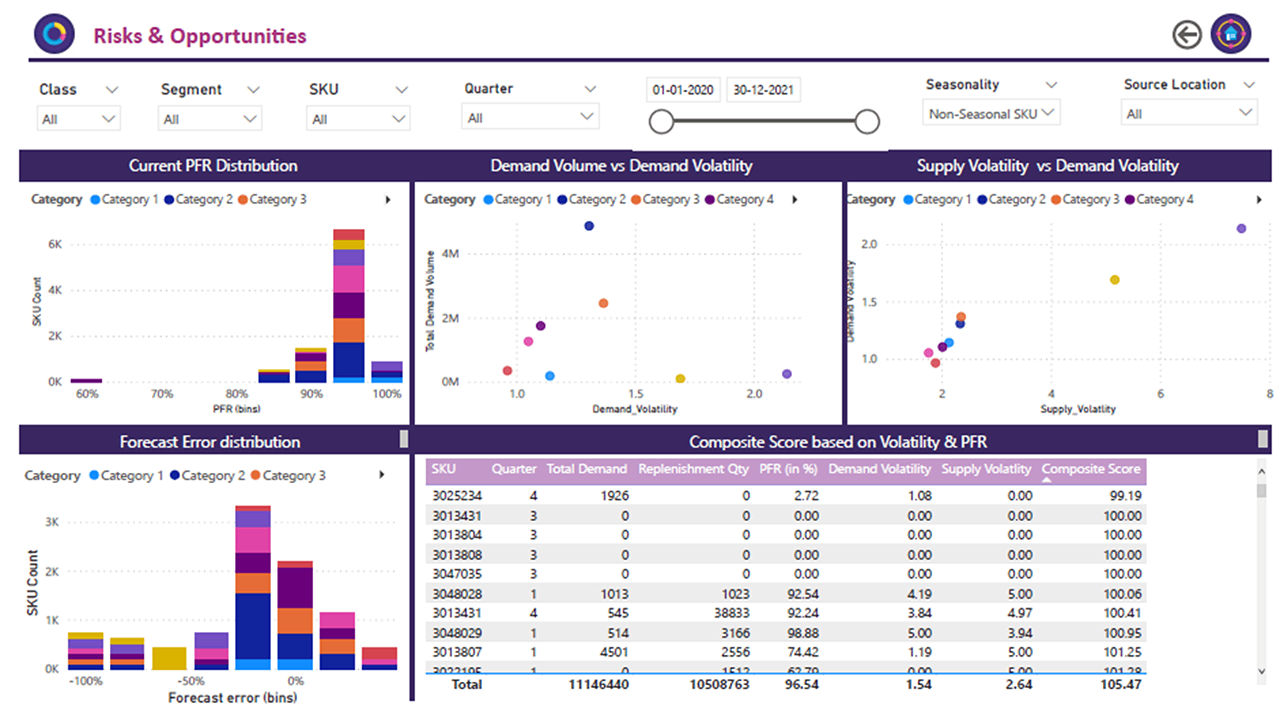This screenshot has width=1280, height=720.
Task: Go back using the left arrow icon
Action: click(1187, 35)
